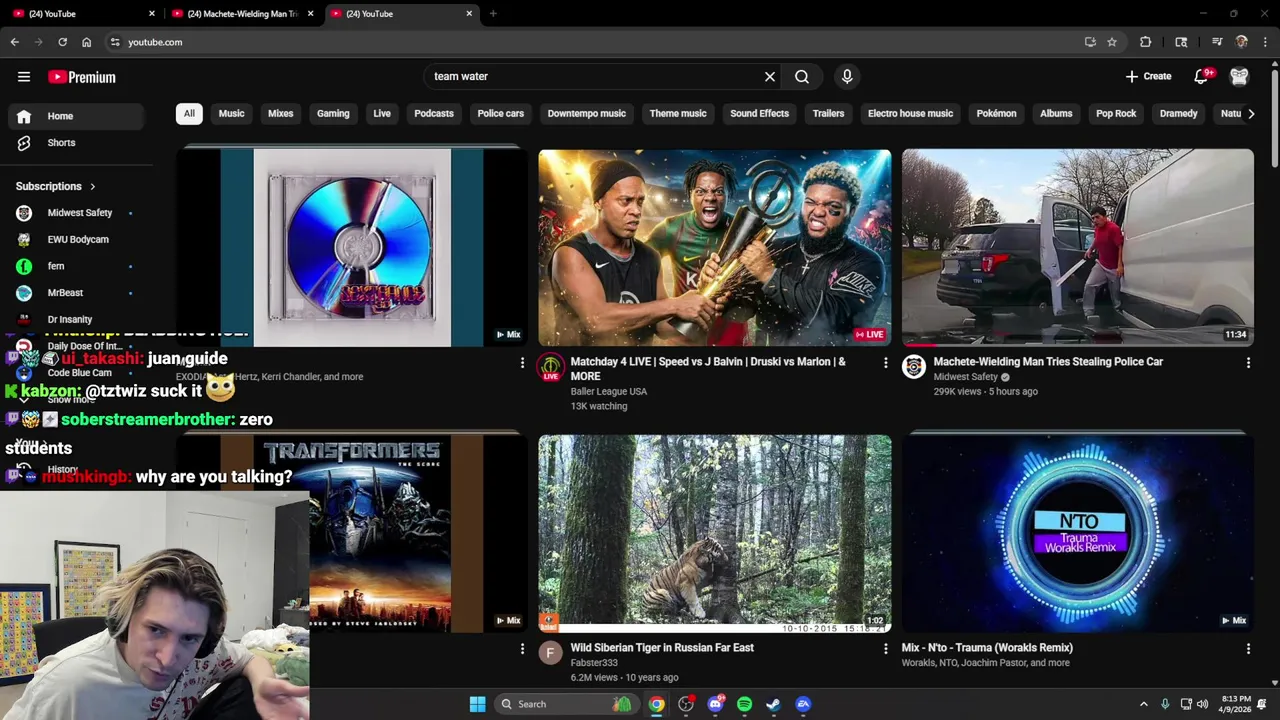Click the YouTube Premium logo

coord(82,77)
